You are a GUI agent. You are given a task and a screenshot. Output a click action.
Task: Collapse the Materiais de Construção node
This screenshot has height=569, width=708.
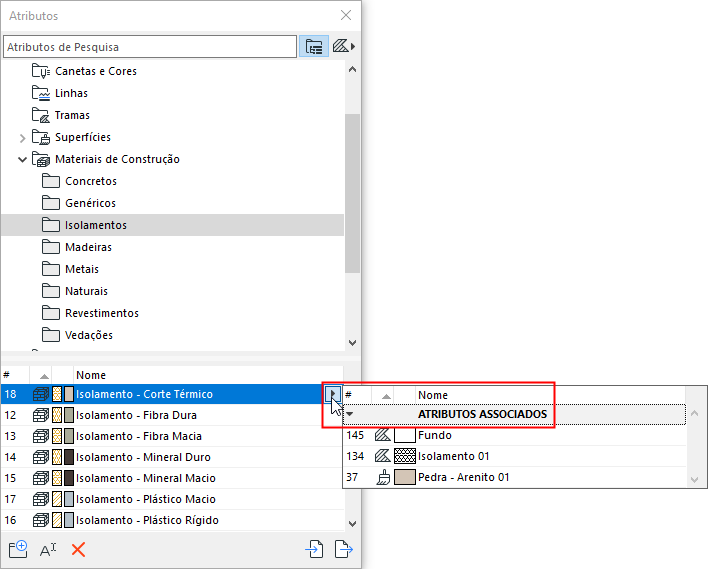tap(23, 159)
